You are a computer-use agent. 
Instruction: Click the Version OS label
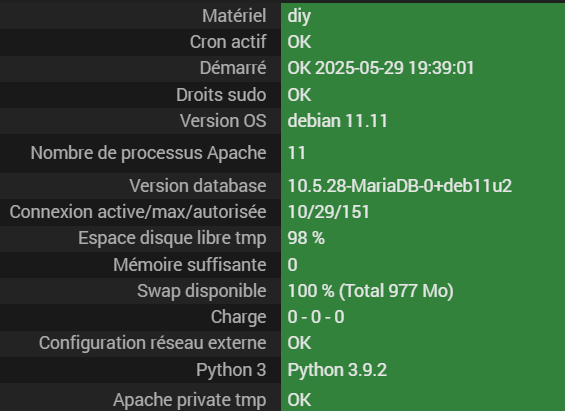click(223, 121)
